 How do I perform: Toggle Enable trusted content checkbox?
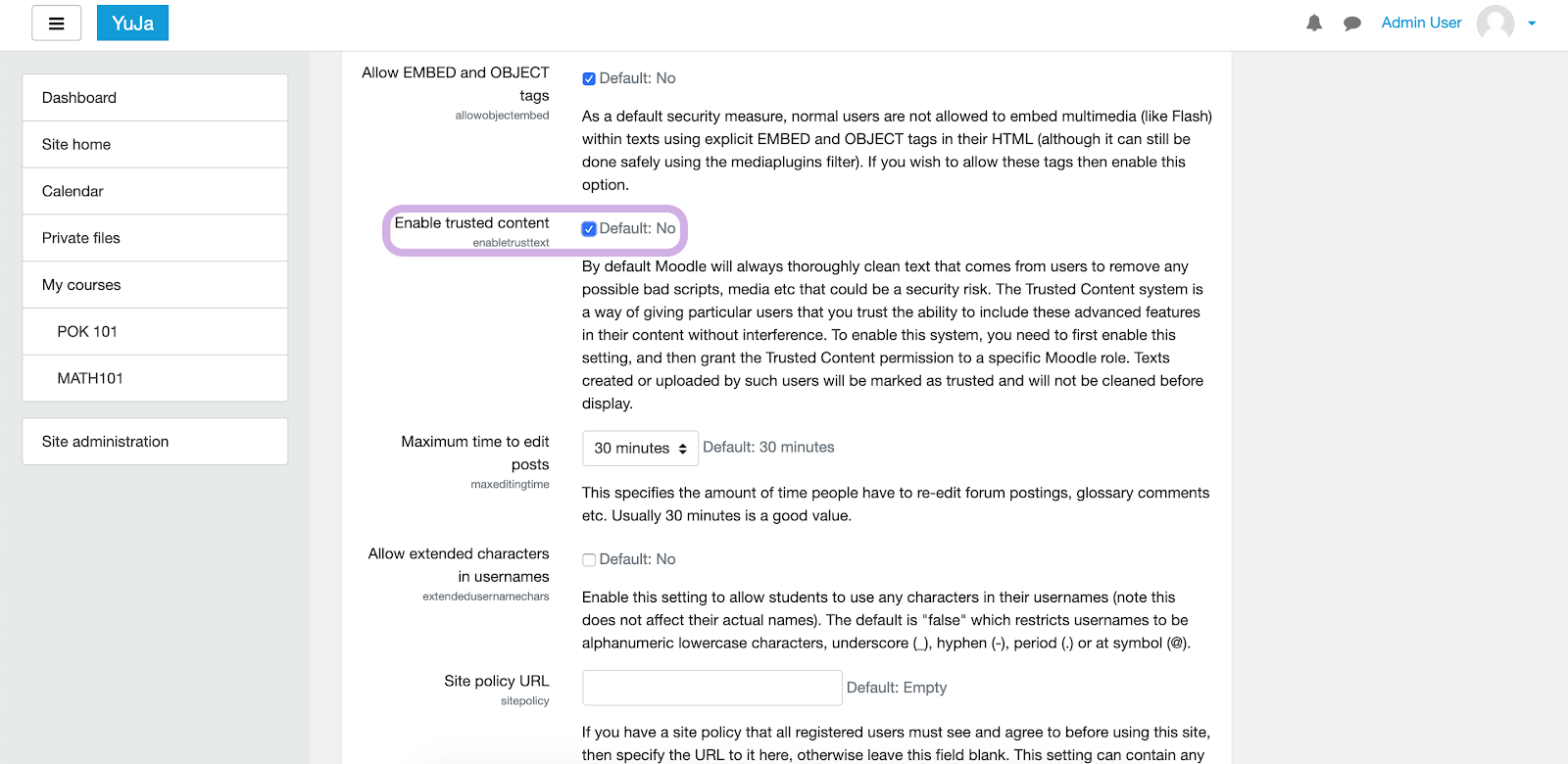[589, 229]
